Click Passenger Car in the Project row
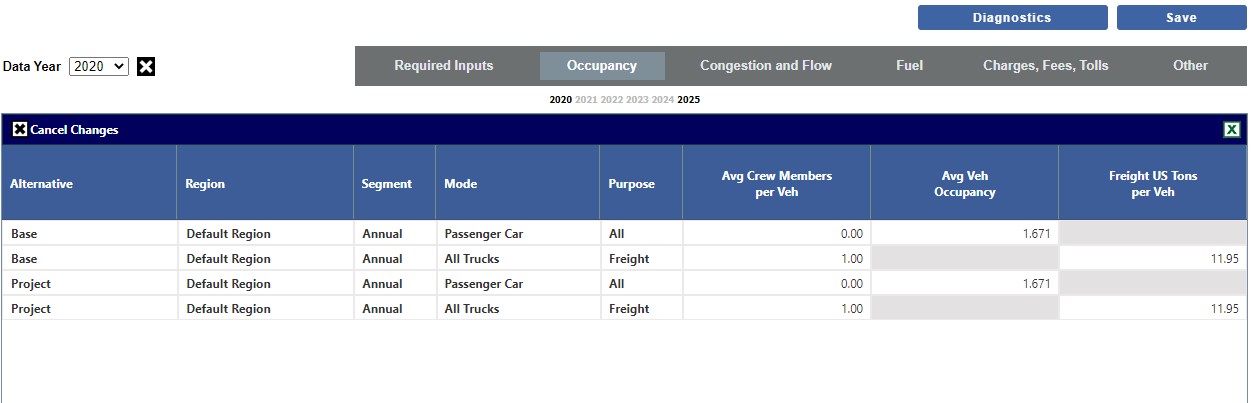Screen dimensions: 1254x403 point(484,284)
